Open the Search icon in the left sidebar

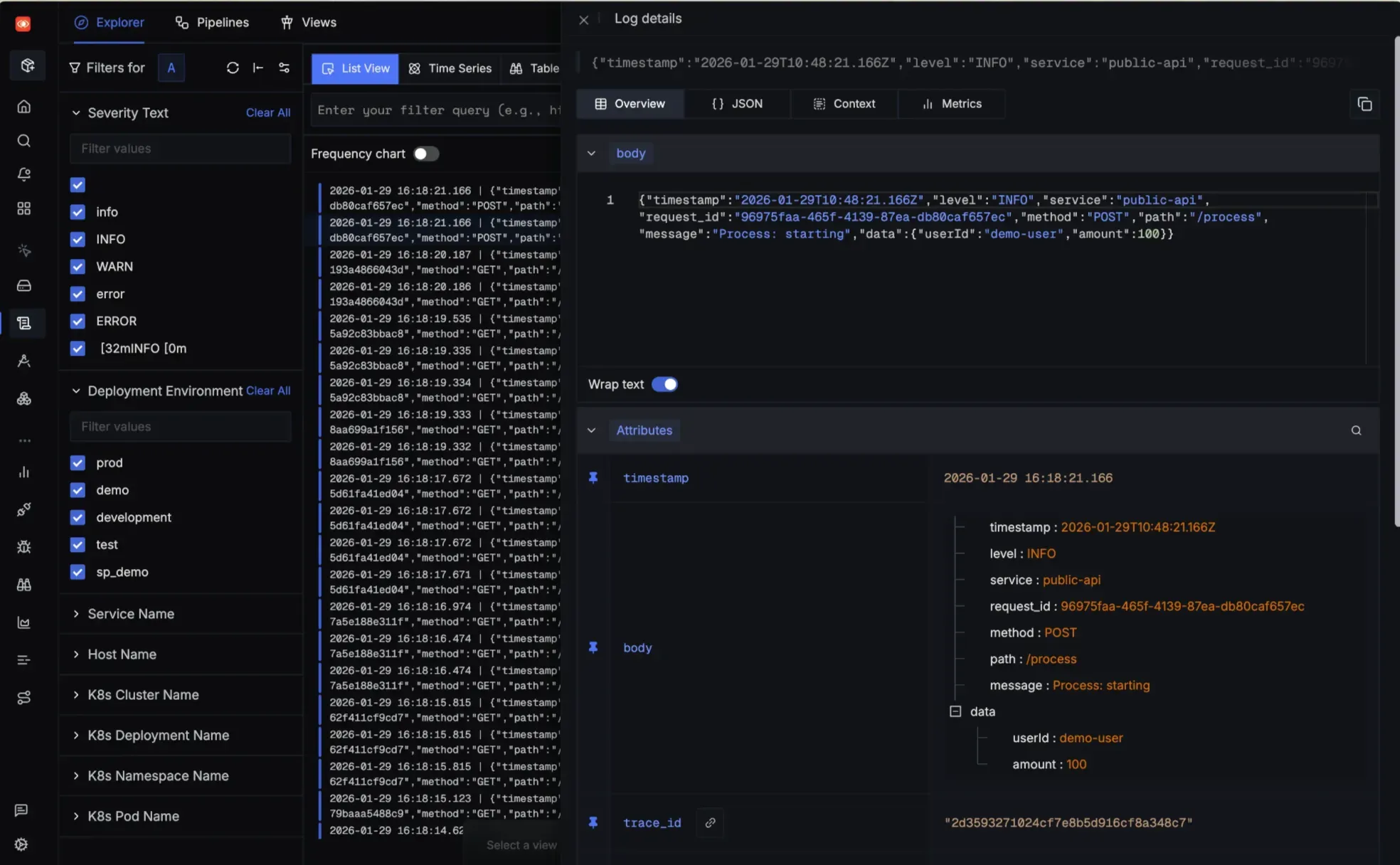pos(23,140)
